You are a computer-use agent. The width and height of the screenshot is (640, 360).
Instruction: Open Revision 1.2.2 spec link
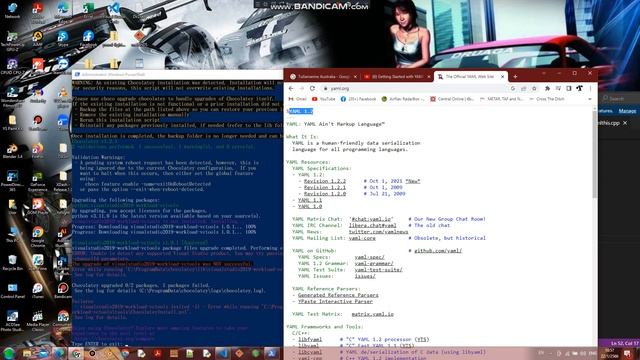pos(324,181)
